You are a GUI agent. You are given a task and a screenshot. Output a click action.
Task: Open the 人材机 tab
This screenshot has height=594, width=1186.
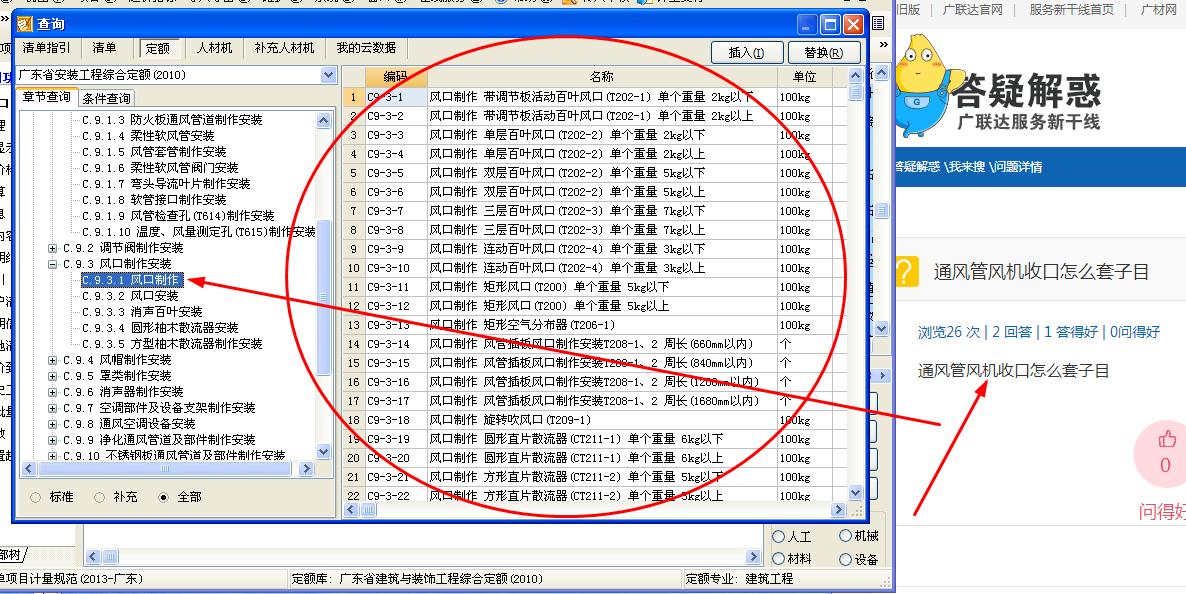(x=215, y=48)
